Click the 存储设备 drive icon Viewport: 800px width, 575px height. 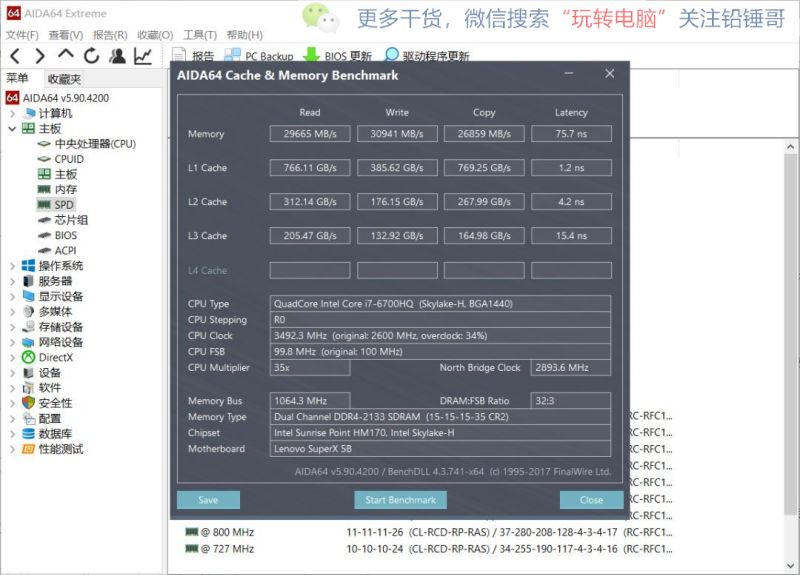tap(29, 327)
